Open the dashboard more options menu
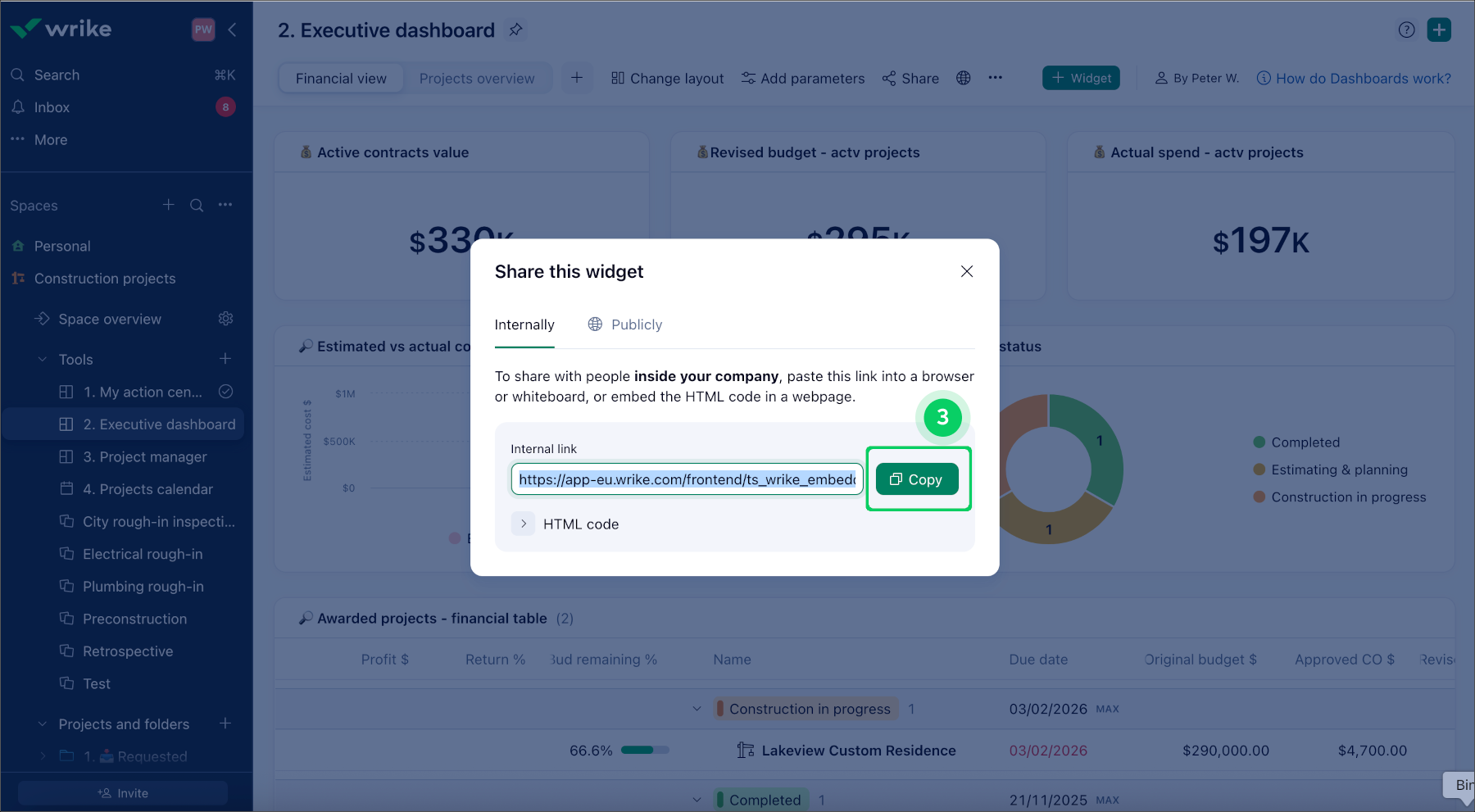The width and height of the screenshot is (1475, 812). 995,78
